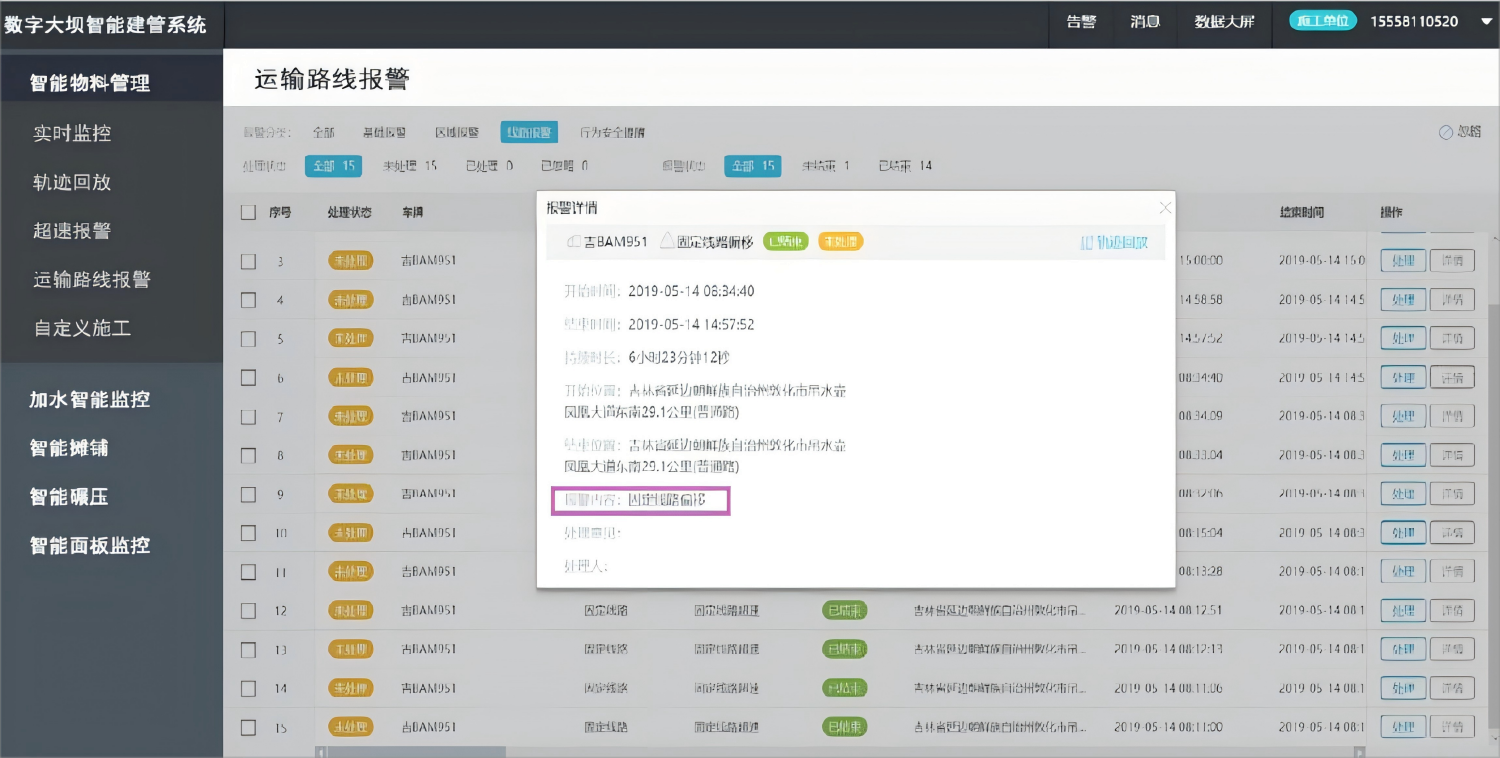Click the 忽略 icon at top right

point(1445,132)
